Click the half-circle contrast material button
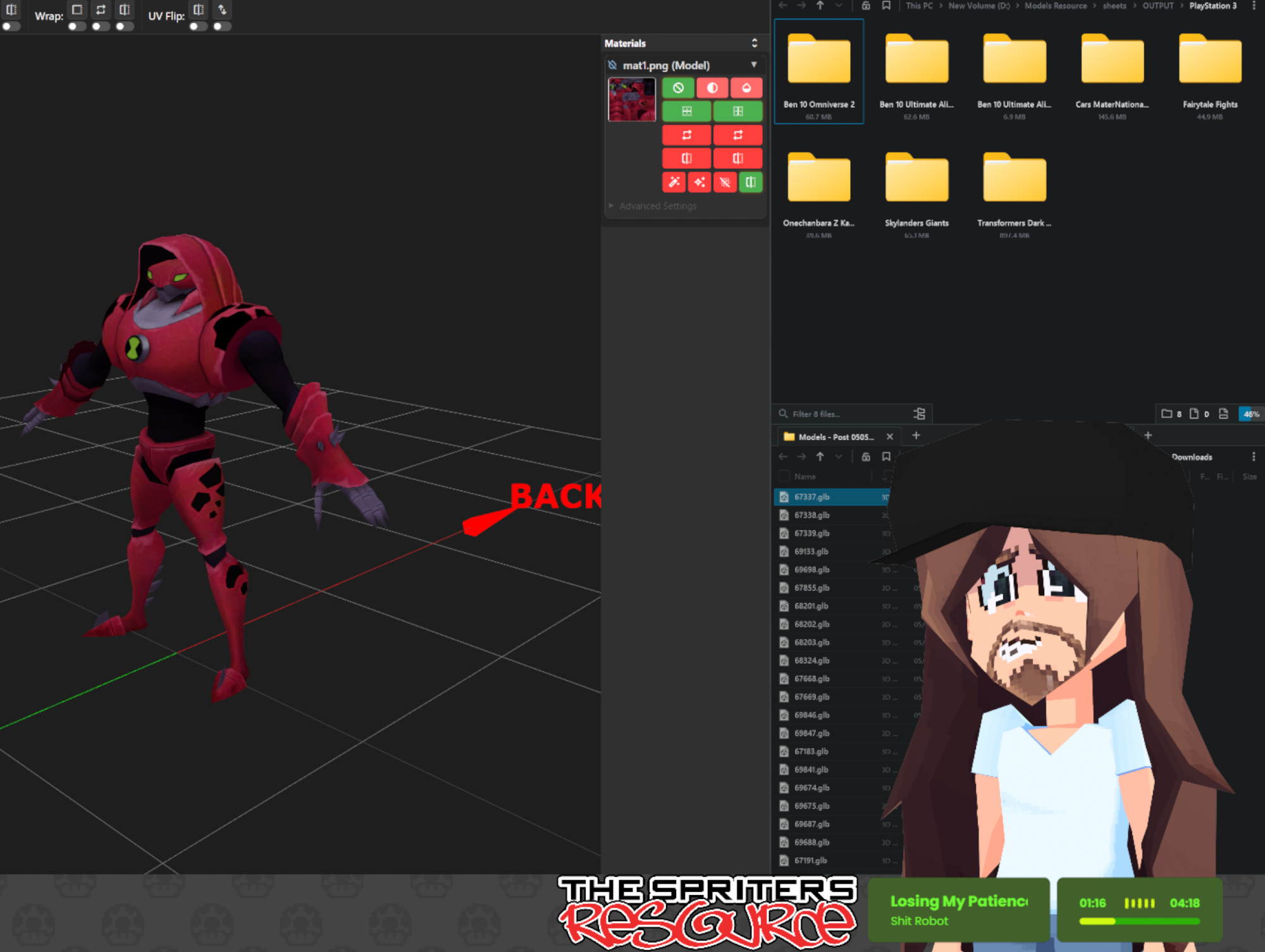This screenshot has width=1265, height=952. (x=712, y=88)
